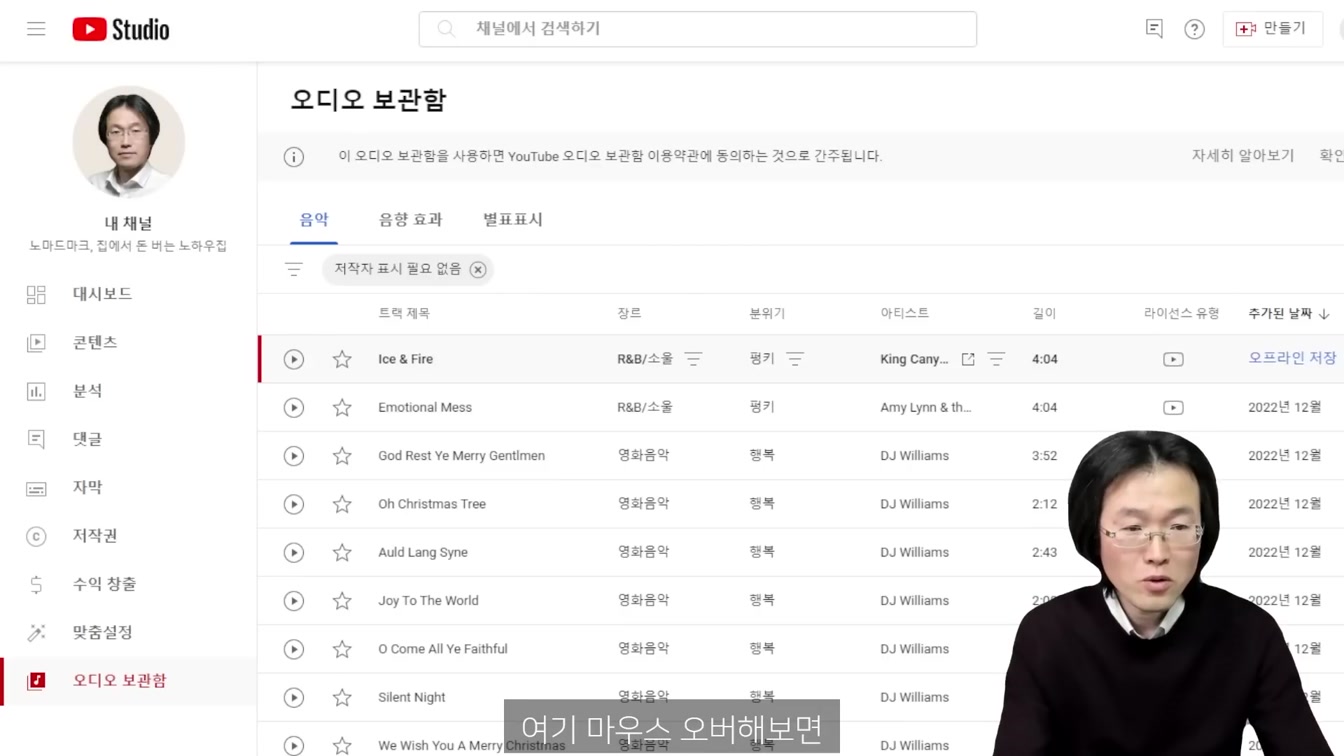1344x756 pixels.
Task: Click 내 채널 label under profile picture
Action: [x=128, y=223]
